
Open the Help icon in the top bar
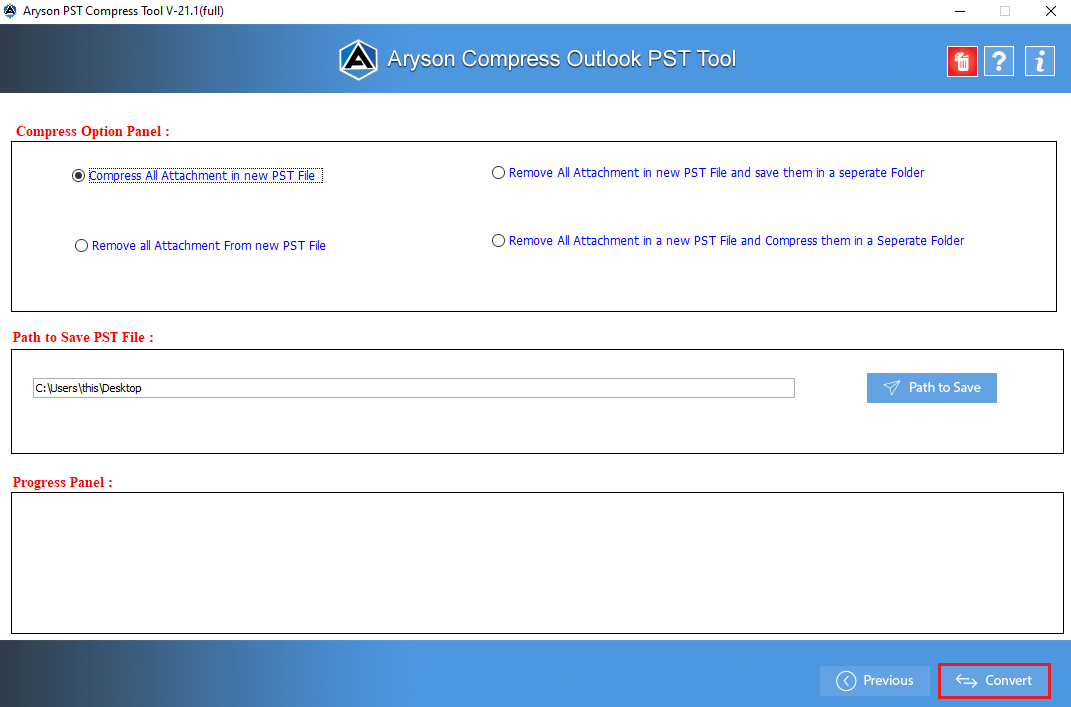pyautogui.click(x=999, y=61)
